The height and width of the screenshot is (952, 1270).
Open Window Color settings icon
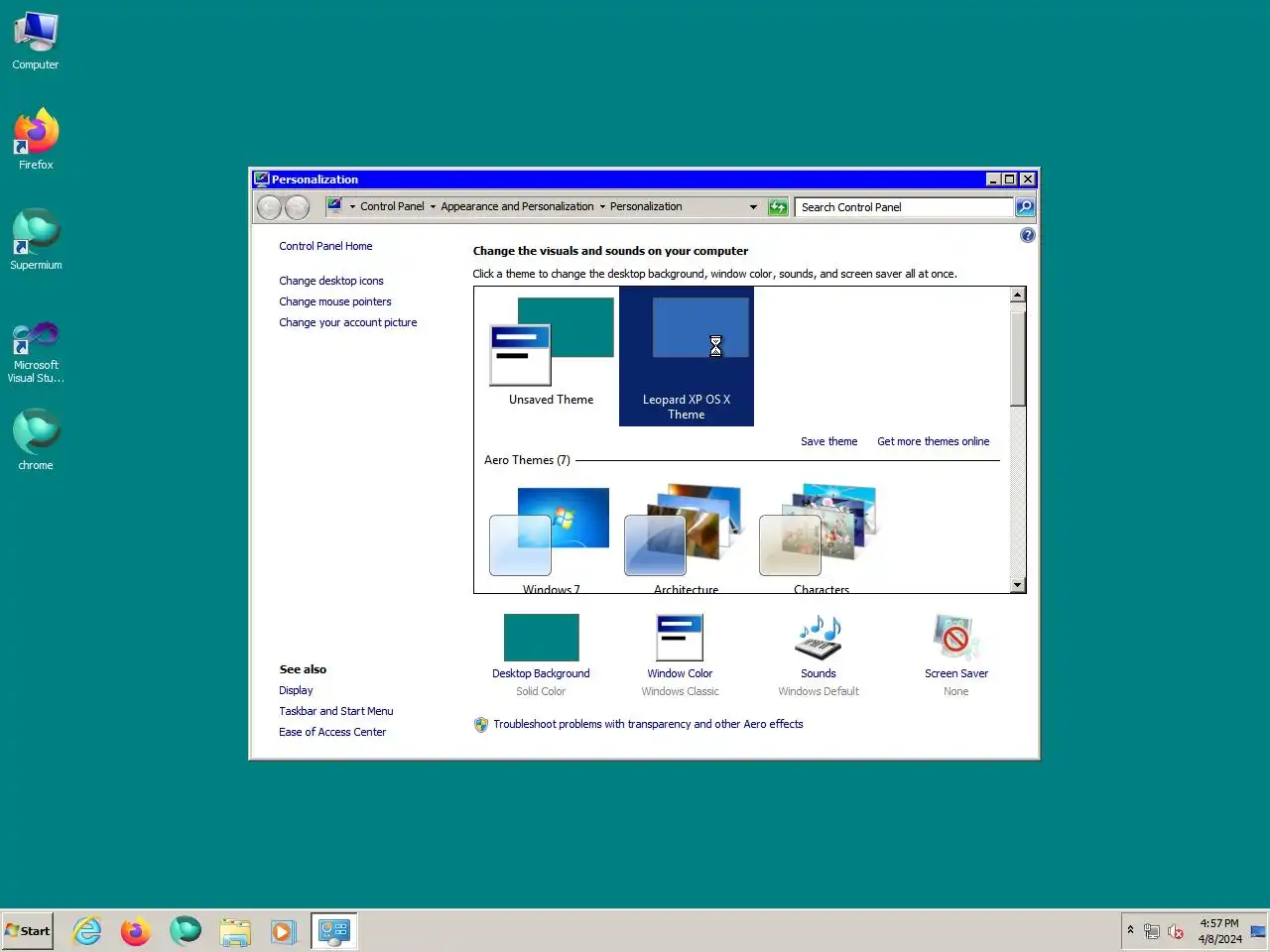(680, 638)
